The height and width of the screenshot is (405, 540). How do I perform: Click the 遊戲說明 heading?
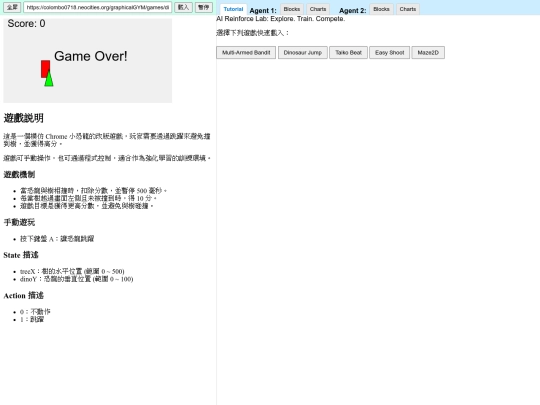click(23, 118)
